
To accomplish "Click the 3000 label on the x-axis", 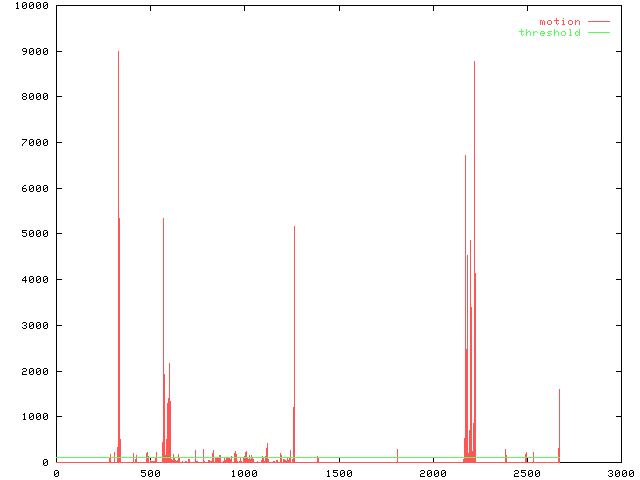I will (620, 473).
